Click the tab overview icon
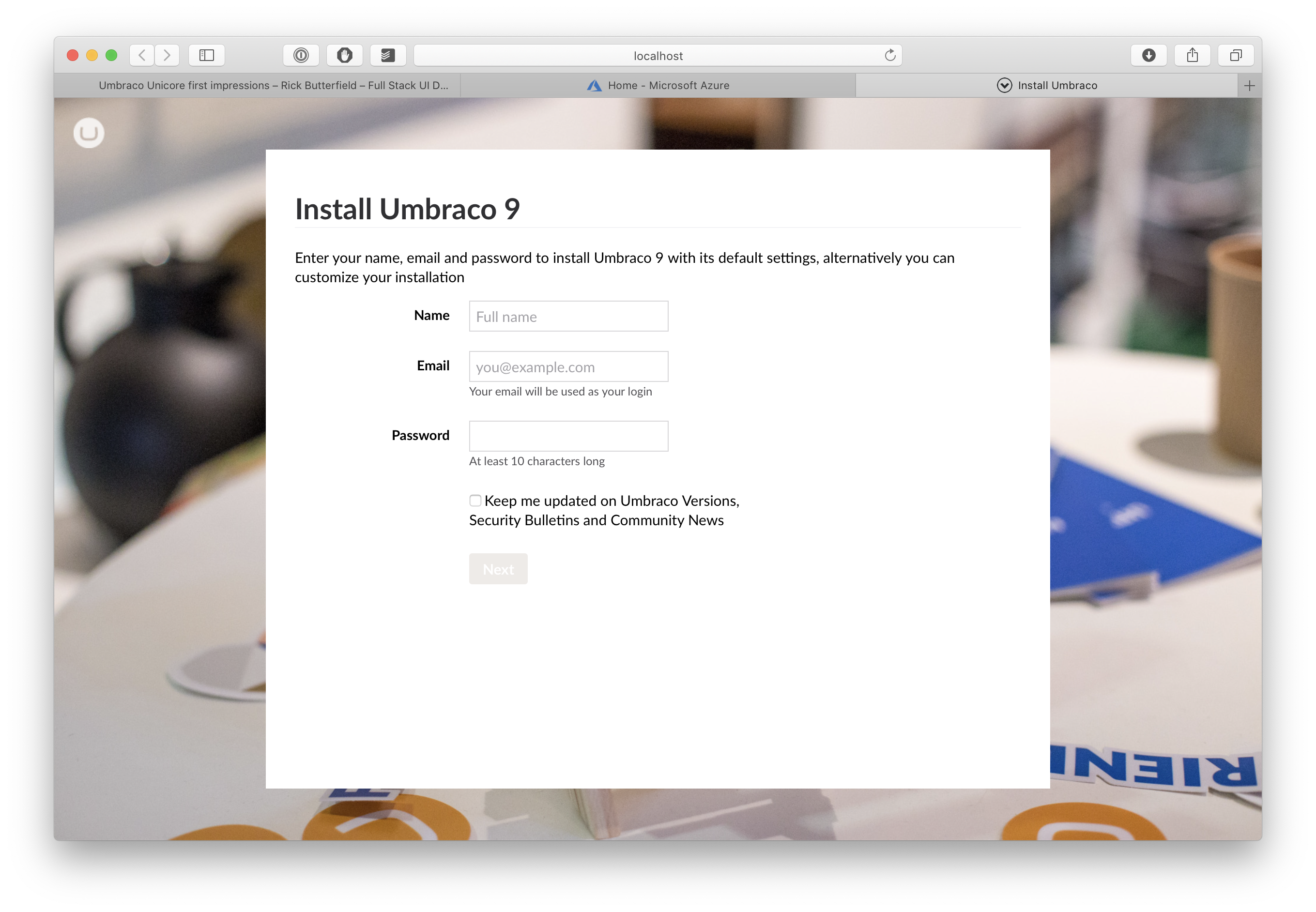The image size is (1316, 912). pyautogui.click(x=1236, y=55)
